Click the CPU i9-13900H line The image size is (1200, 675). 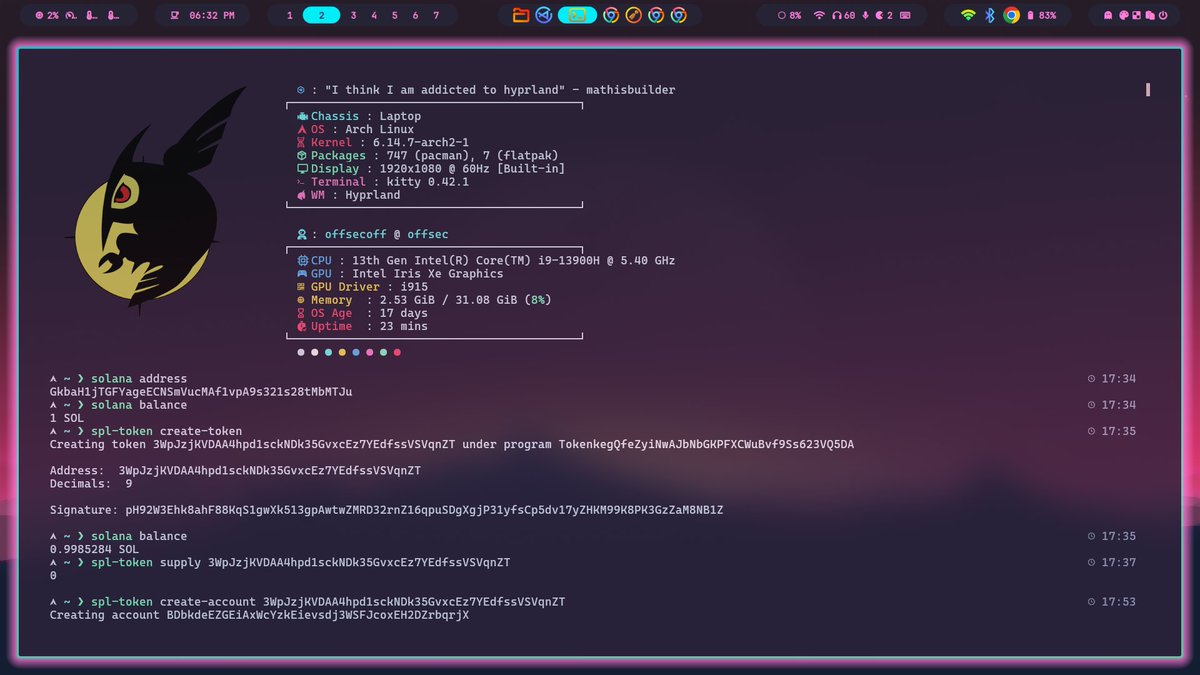coord(486,261)
